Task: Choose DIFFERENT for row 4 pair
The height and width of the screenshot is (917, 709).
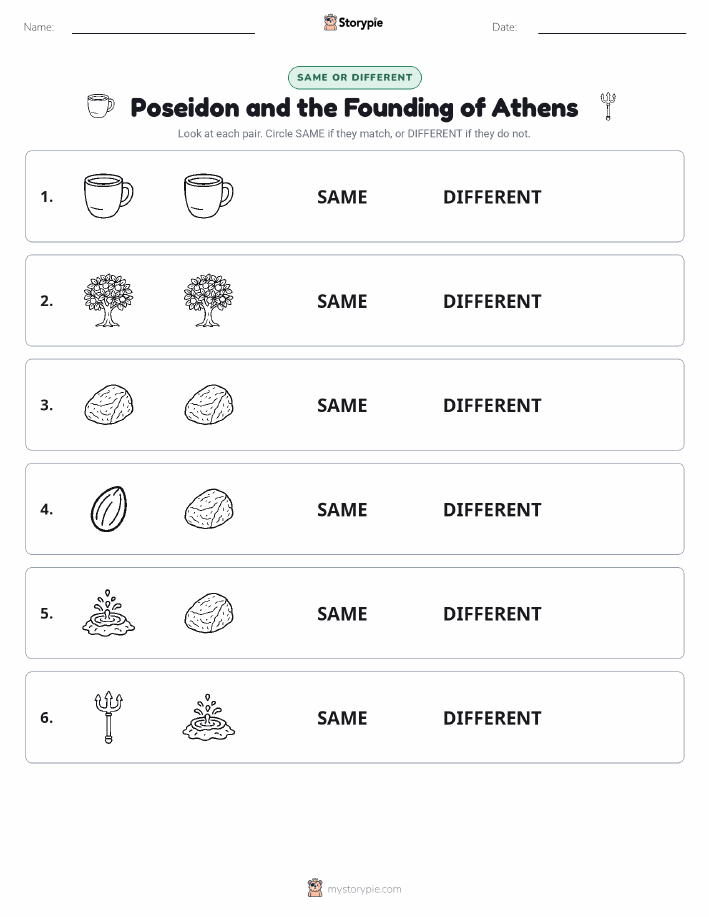Action: pyautogui.click(x=492, y=509)
